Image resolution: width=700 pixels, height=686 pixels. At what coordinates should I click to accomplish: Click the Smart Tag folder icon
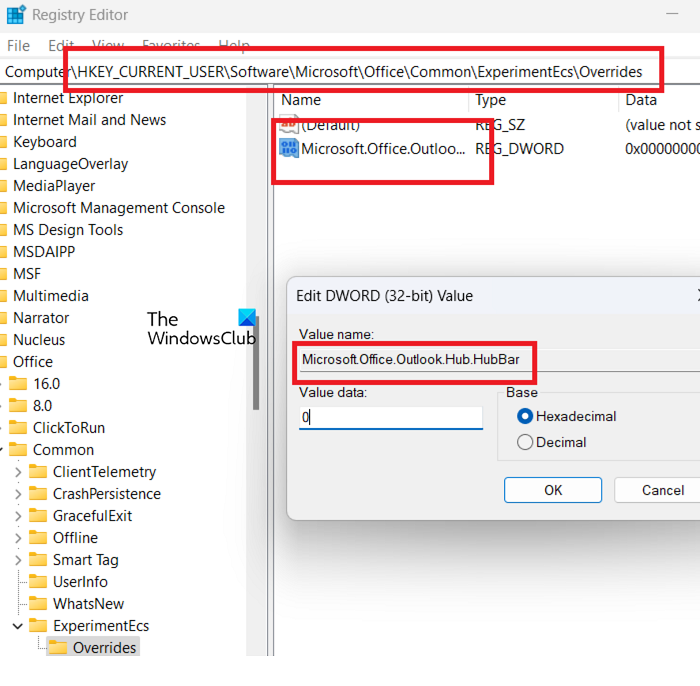[38, 559]
